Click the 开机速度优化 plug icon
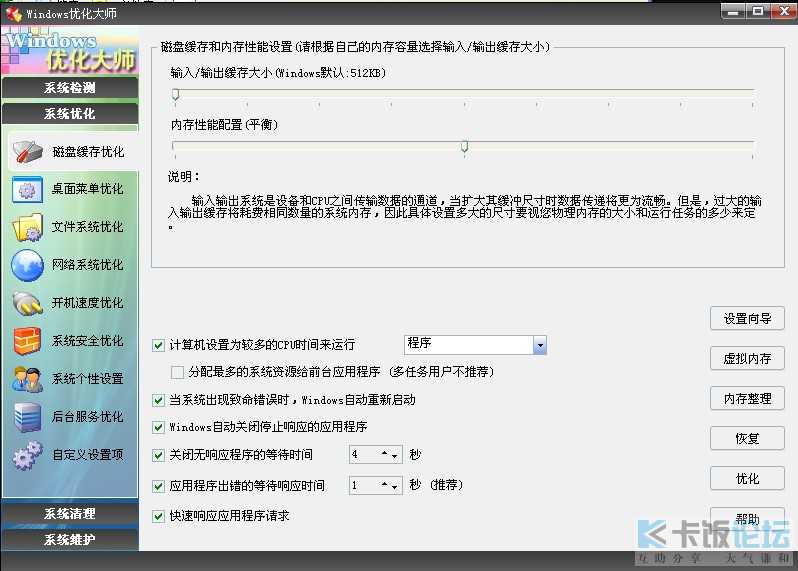 pos(27,303)
